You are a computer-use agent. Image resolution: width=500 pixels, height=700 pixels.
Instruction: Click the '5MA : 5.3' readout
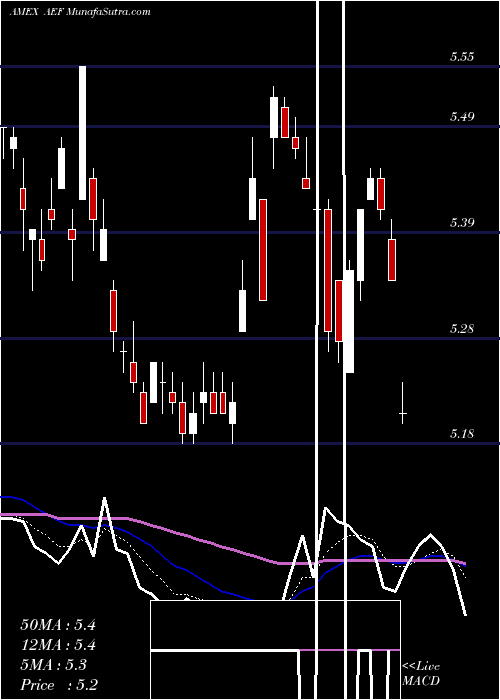point(54,665)
